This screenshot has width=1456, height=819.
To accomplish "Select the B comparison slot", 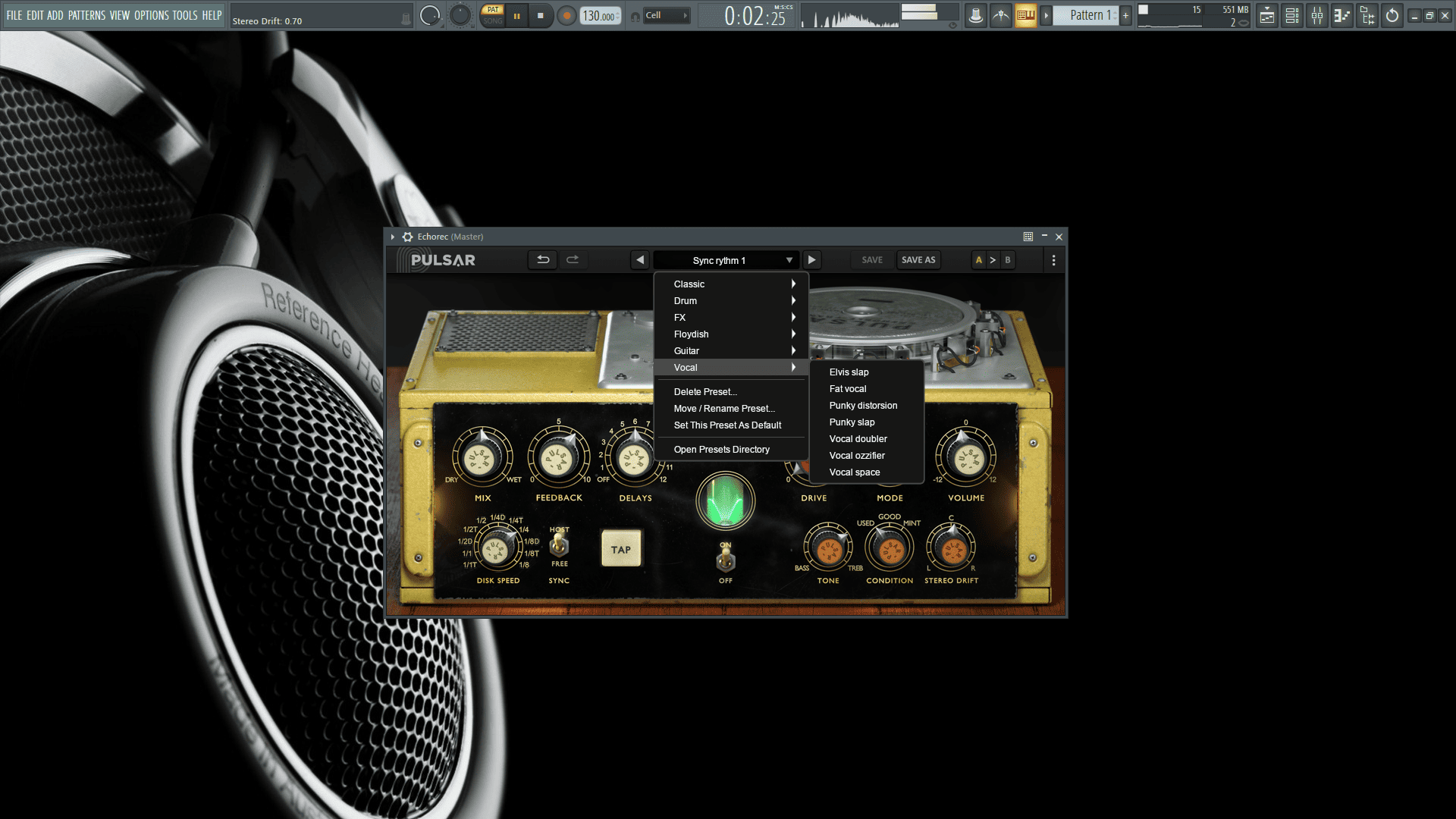I will 1008,260.
